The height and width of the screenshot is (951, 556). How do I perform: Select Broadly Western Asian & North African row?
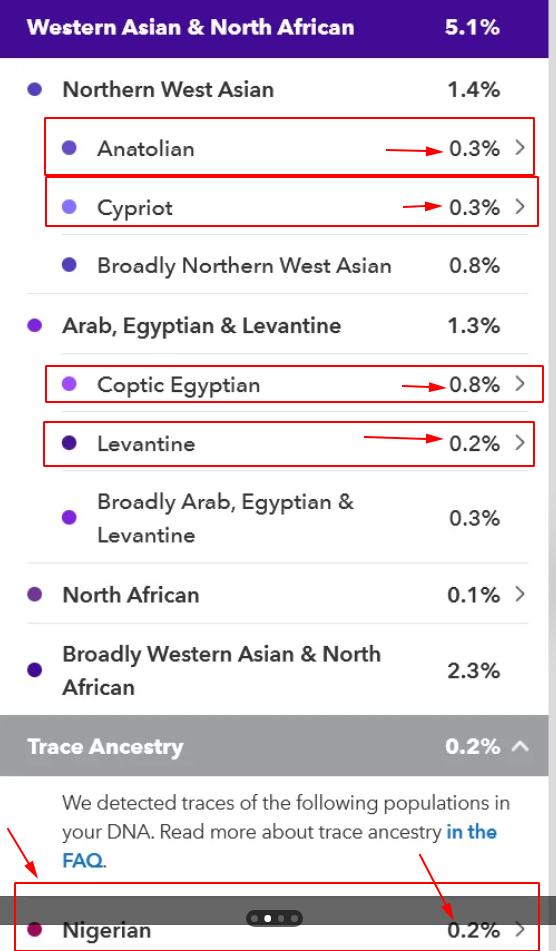point(278,670)
